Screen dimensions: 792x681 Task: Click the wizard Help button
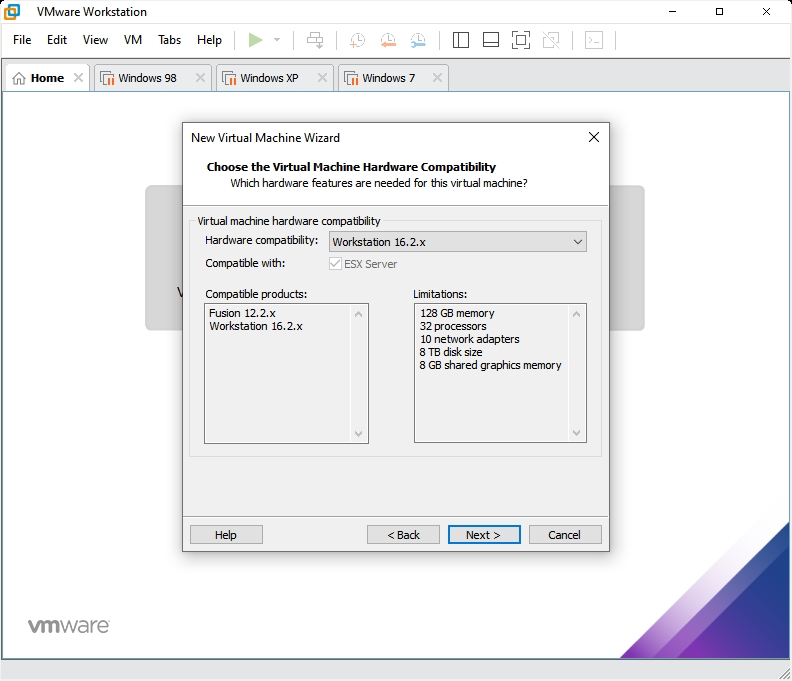click(x=226, y=534)
